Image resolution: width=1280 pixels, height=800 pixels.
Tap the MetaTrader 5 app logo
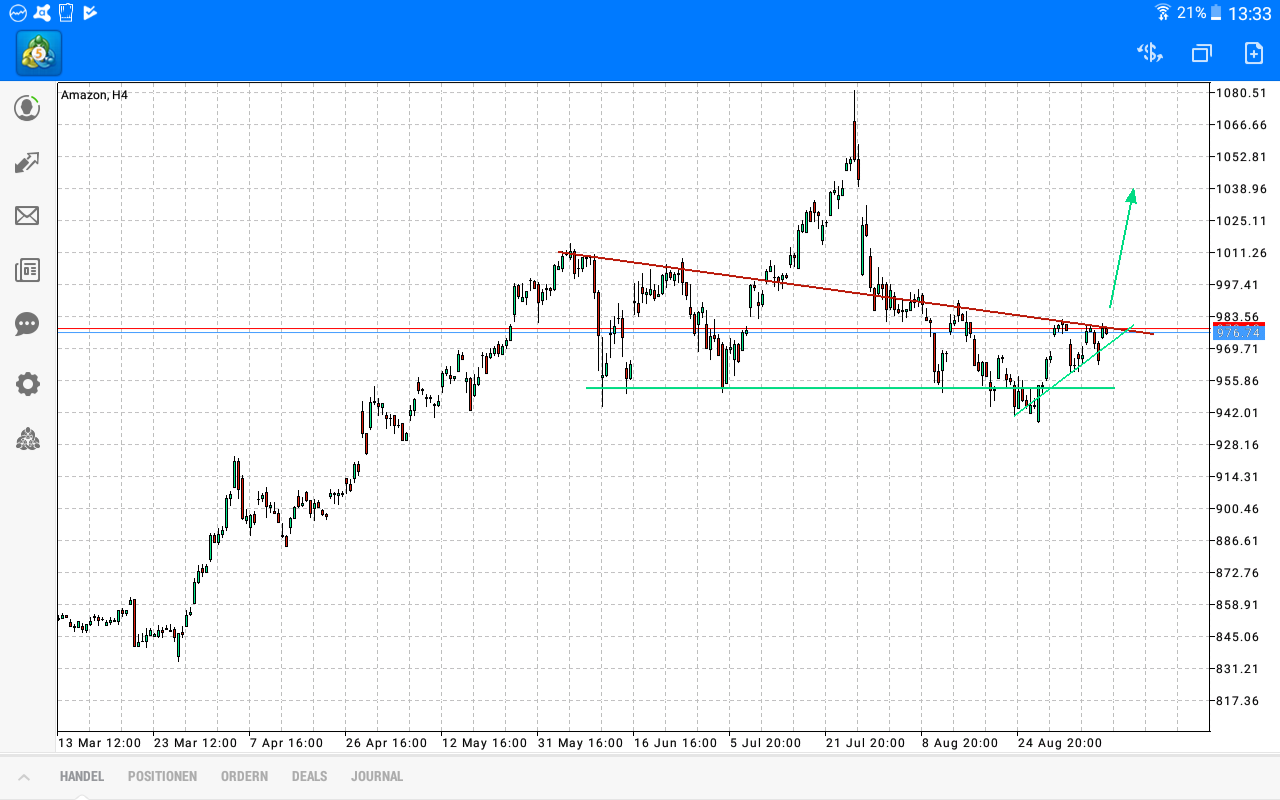click(x=39, y=53)
